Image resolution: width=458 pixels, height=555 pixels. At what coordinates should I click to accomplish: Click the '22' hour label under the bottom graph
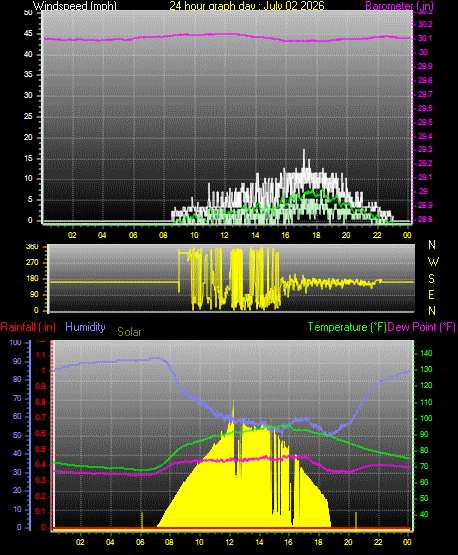378,542
